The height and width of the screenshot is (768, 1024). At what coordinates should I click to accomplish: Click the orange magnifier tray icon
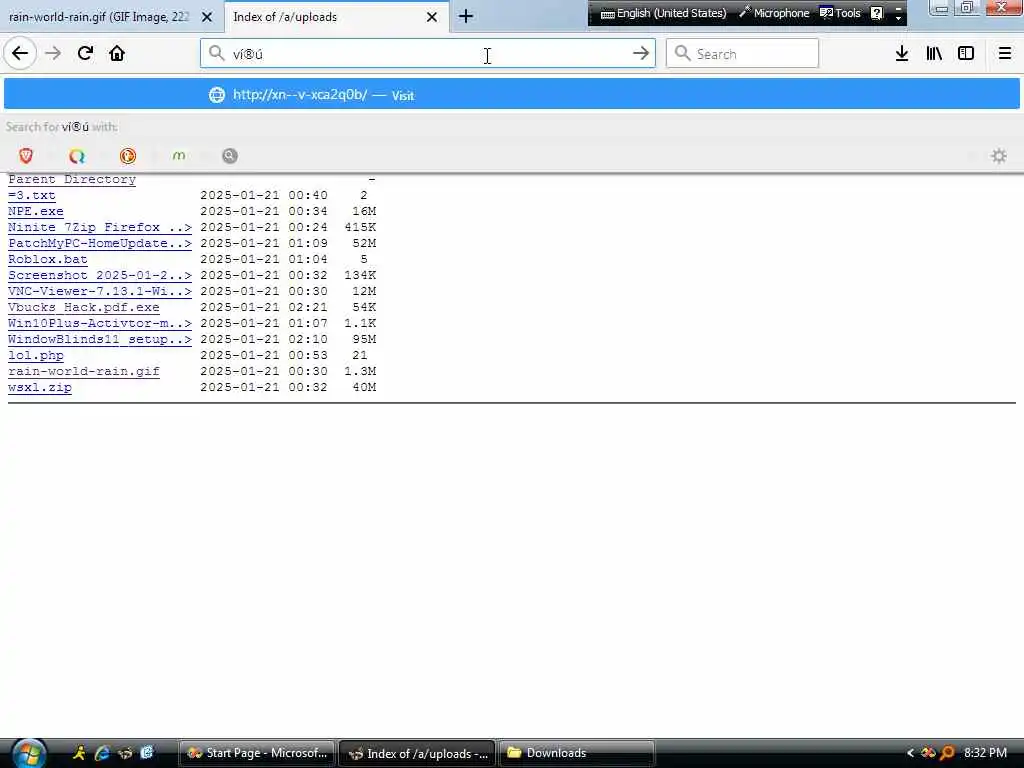click(x=947, y=753)
